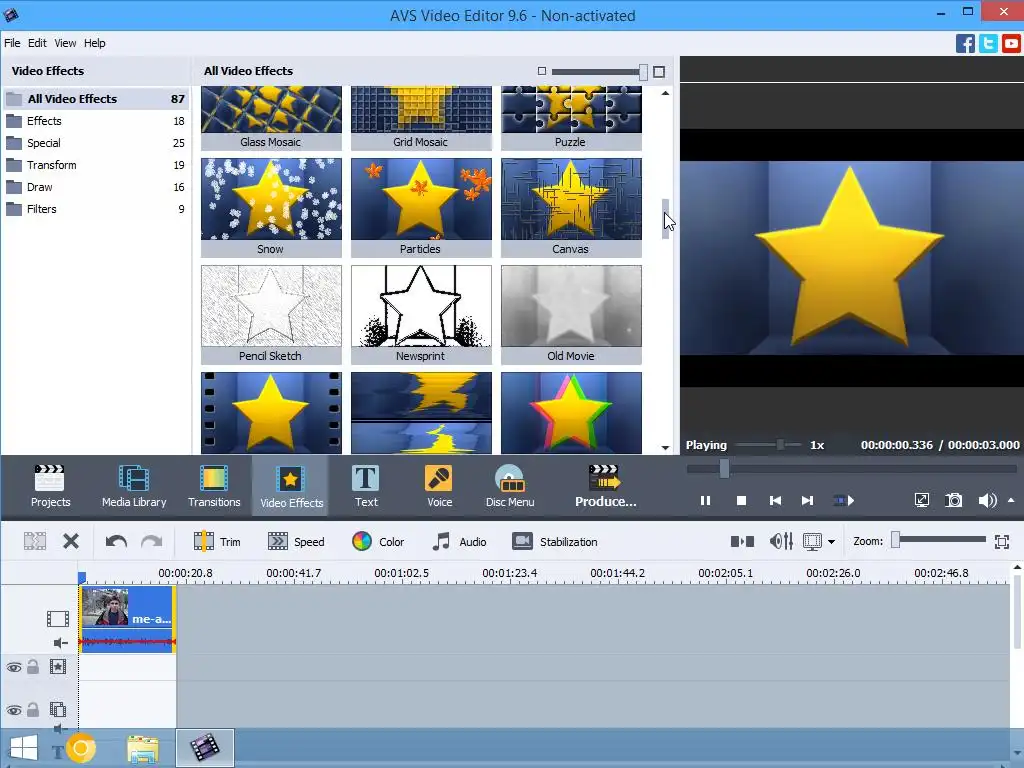The width and height of the screenshot is (1024, 768).
Task: Click the zoom-to-fit timeline icon
Action: (1002, 541)
